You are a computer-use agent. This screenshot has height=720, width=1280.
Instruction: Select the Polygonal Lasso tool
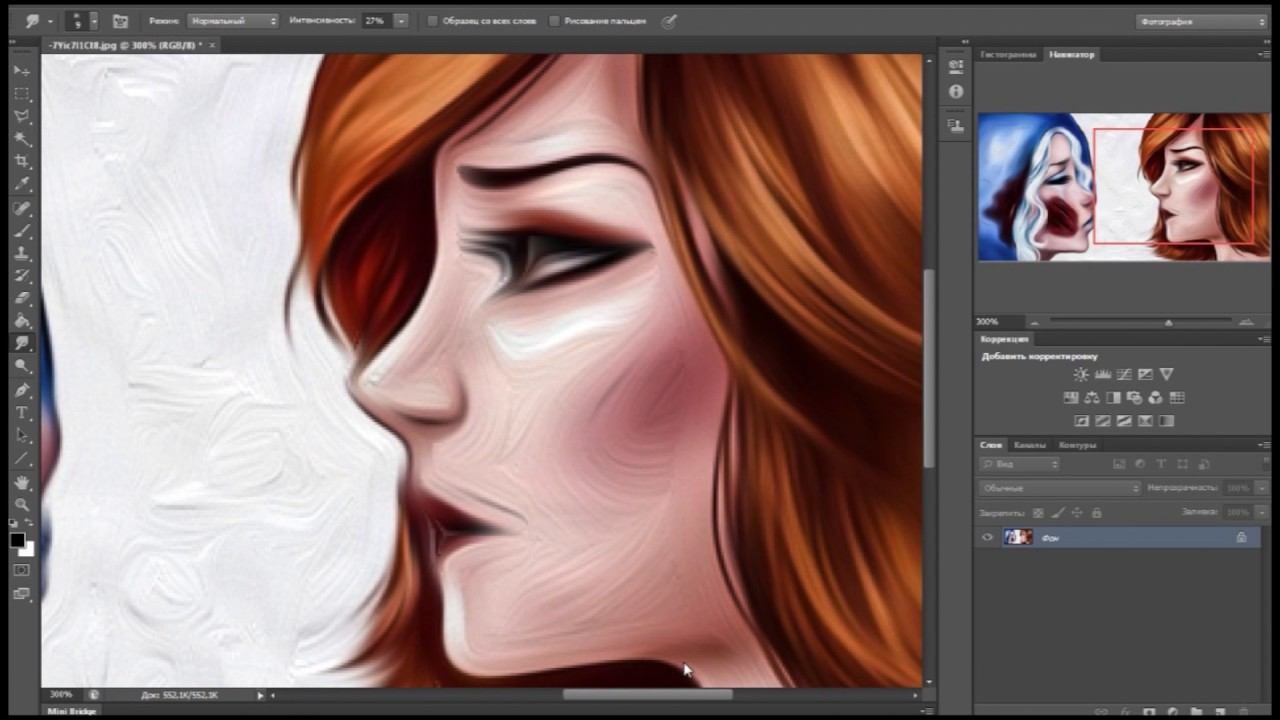(22, 117)
